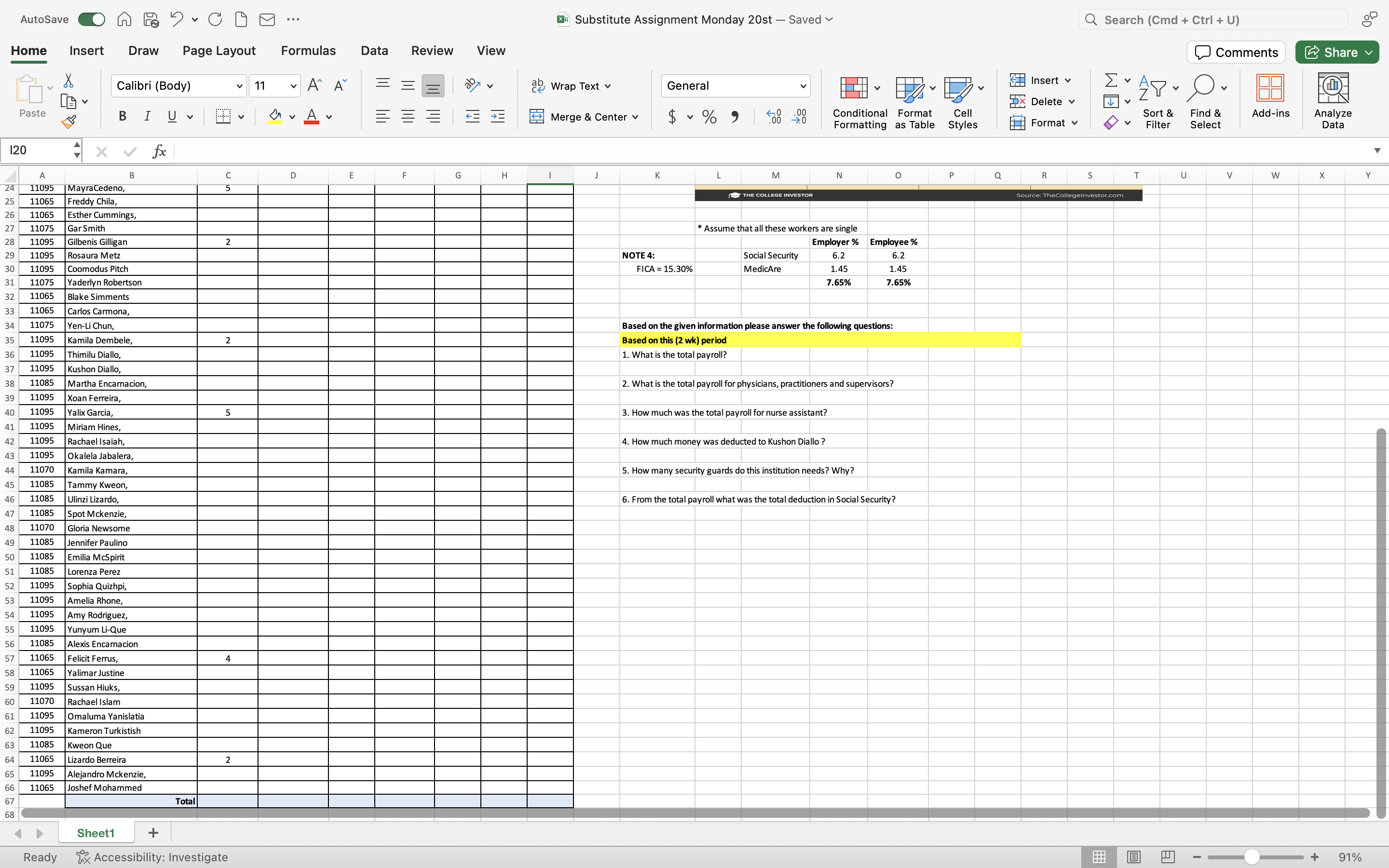Click the Comments button

pyautogui.click(x=1236, y=52)
